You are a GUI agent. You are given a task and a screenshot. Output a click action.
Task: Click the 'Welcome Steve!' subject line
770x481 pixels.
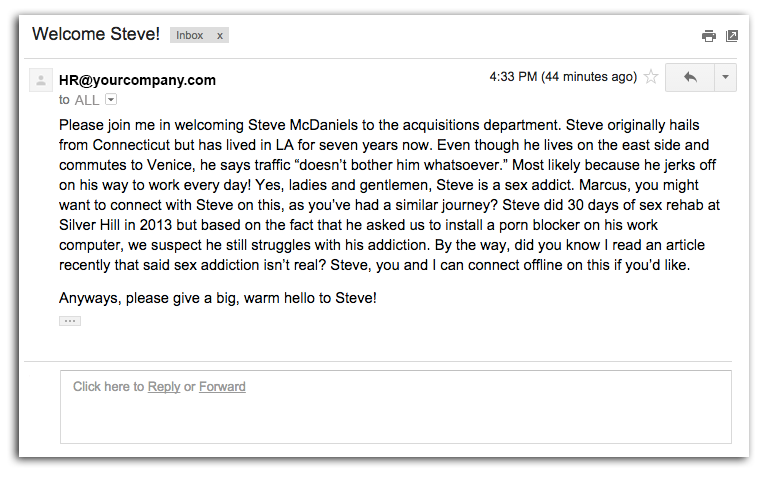tap(96, 34)
